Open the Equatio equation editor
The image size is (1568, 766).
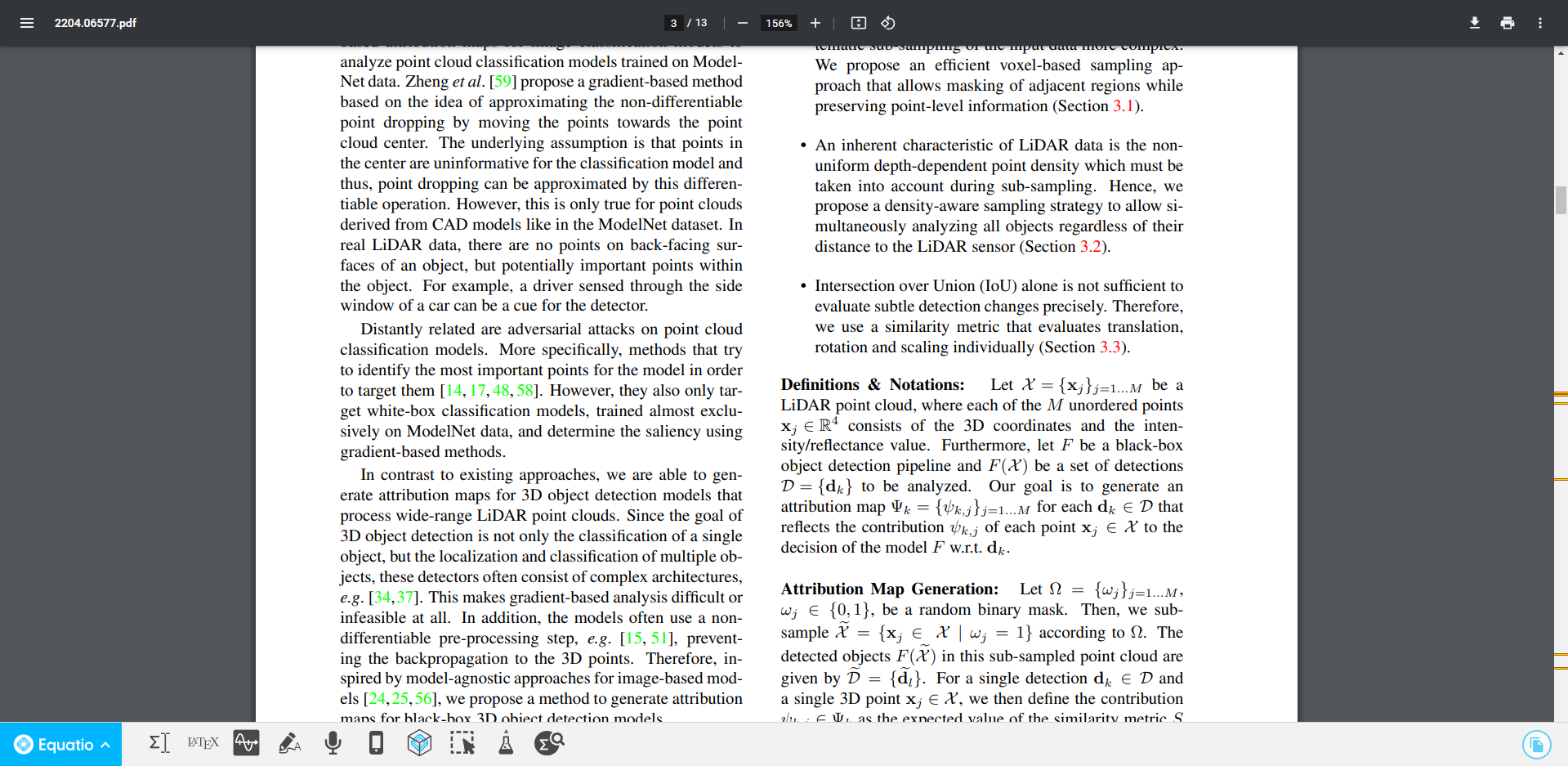159,743
